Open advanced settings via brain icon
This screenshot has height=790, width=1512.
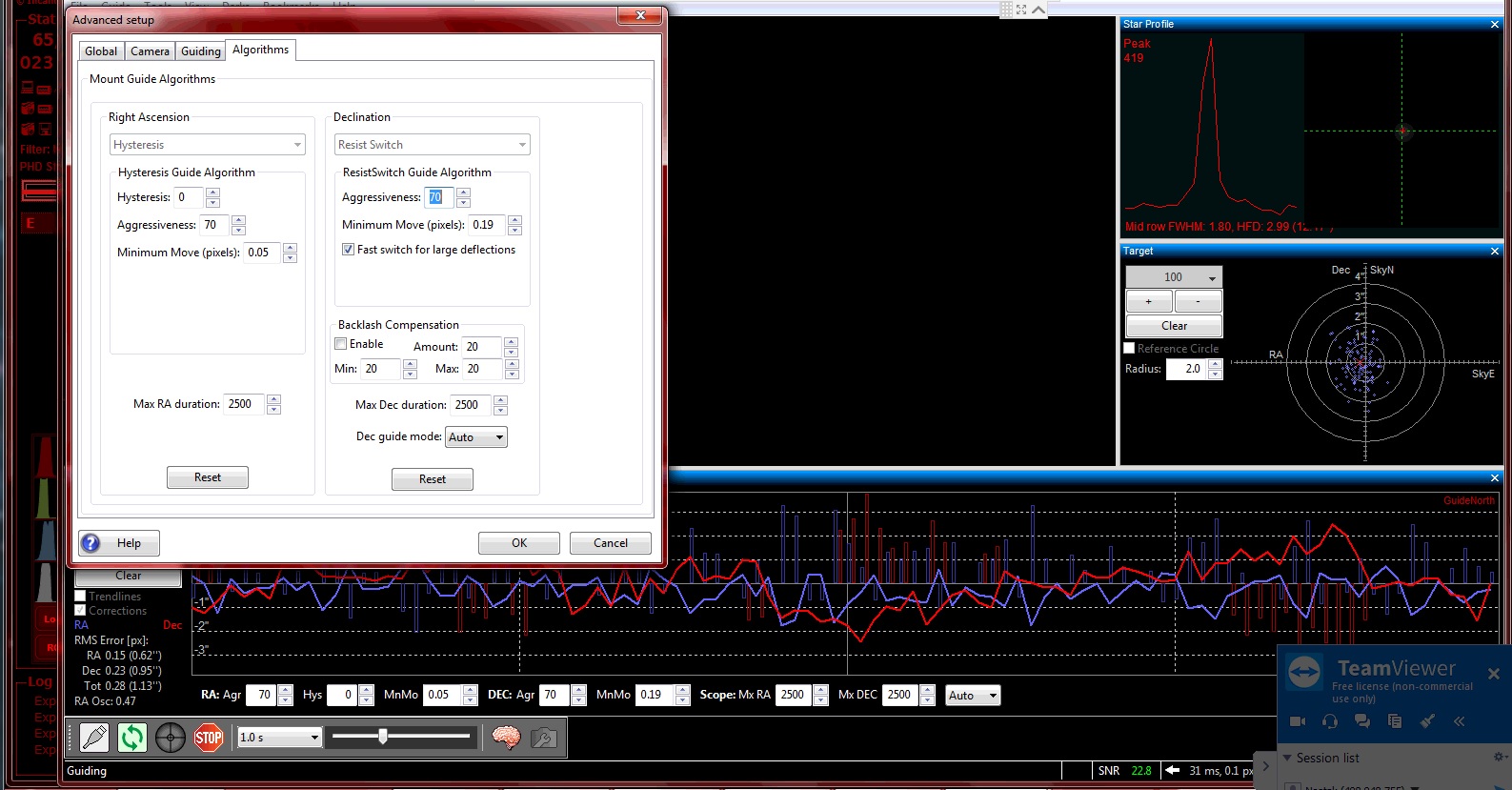(x=506, y=737)
